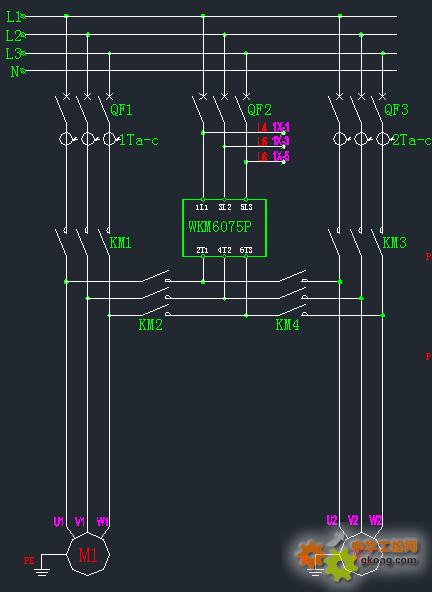Screen dimensions: 432x592
Task: Click the N neutral line label
Action: coord(15,71)
